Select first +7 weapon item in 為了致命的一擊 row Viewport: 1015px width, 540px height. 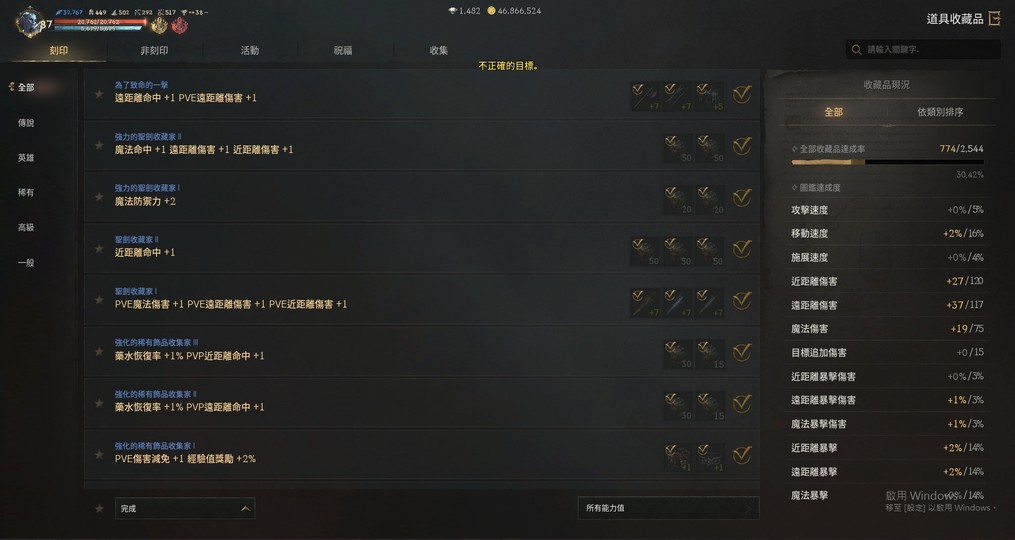(645, 96)
